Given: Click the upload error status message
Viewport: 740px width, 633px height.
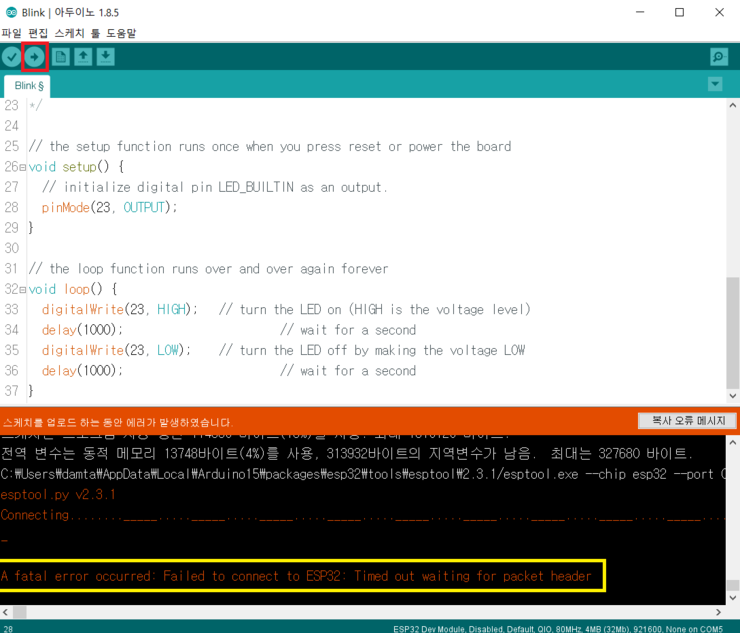Looking at the screenshot, I should click(x=118, y=422).
